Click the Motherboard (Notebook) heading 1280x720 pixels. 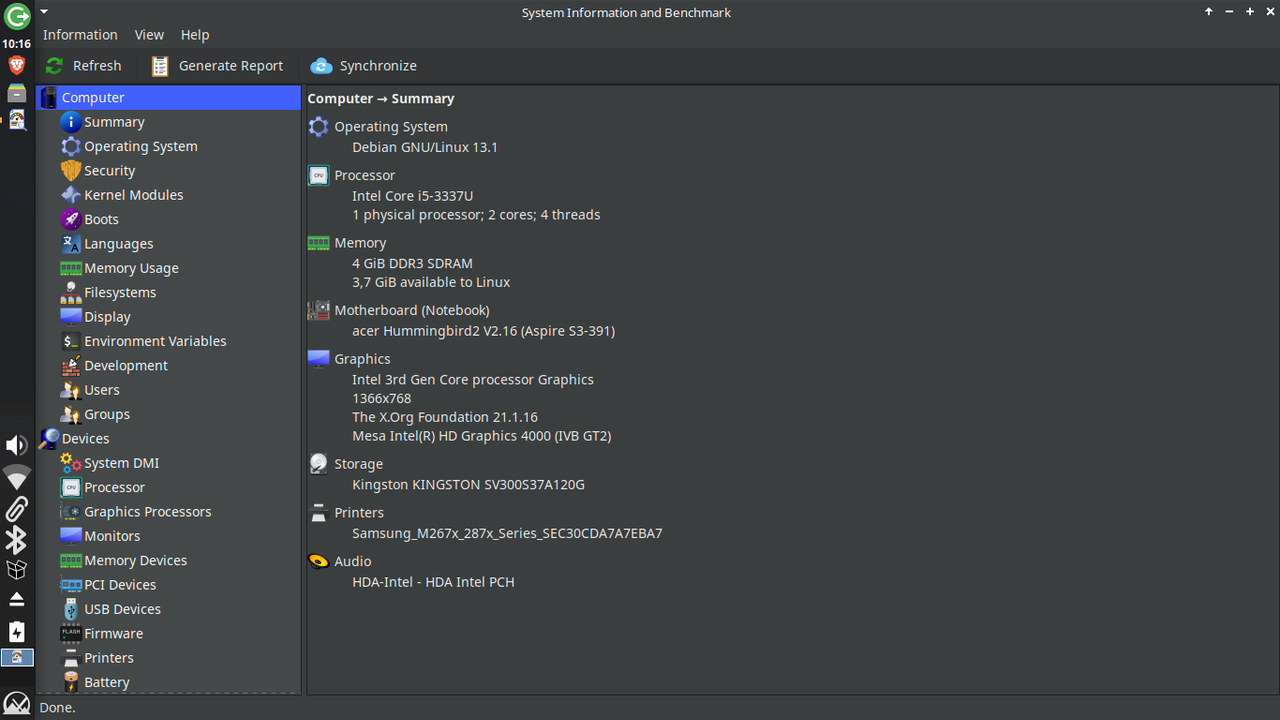[412, 311]
